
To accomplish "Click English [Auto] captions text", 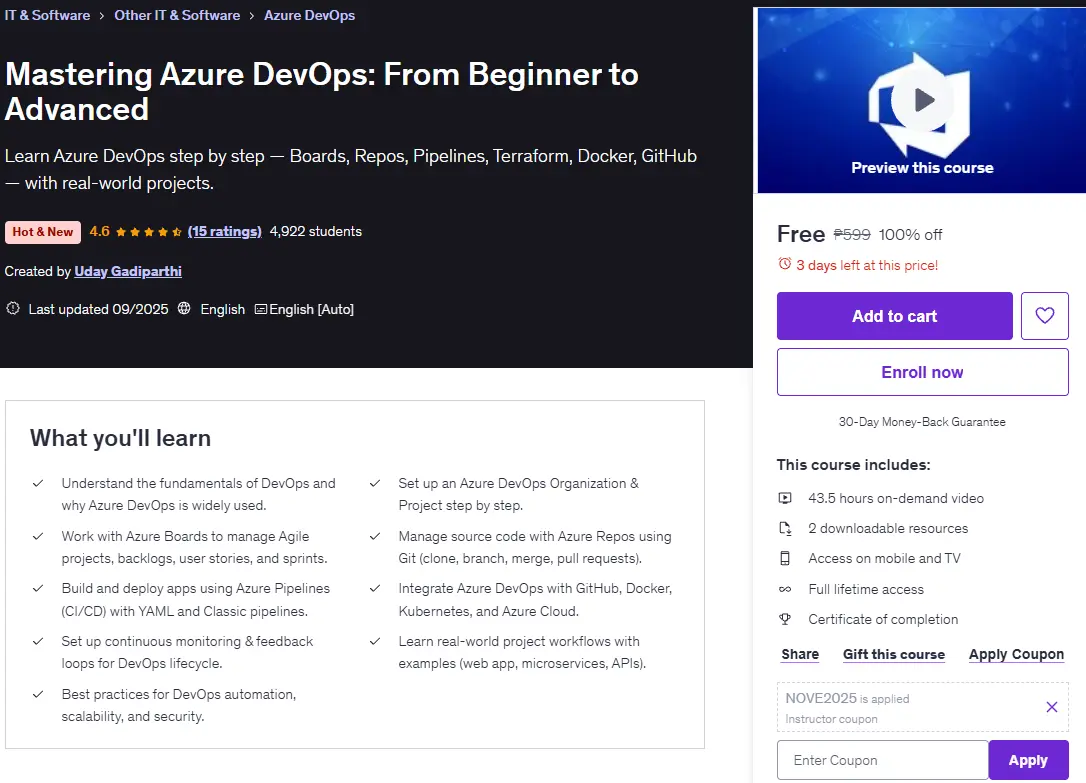I will [312, 309].
